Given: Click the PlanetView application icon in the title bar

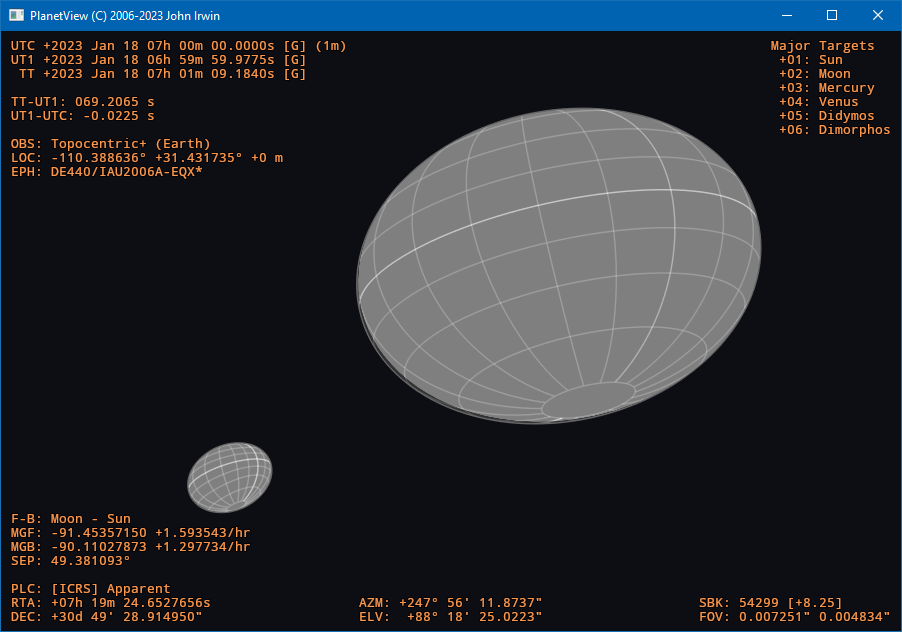Looking at the screenshot, I should pos(14,15).
